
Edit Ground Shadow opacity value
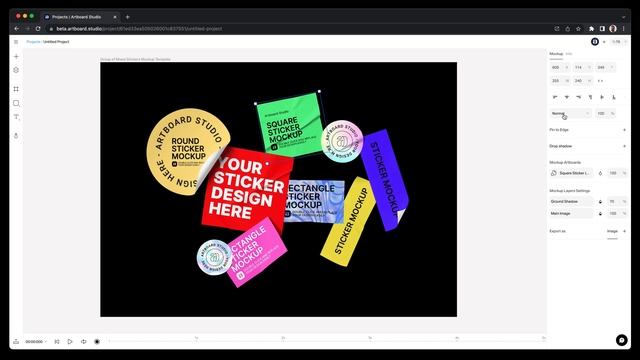point(617,202)
